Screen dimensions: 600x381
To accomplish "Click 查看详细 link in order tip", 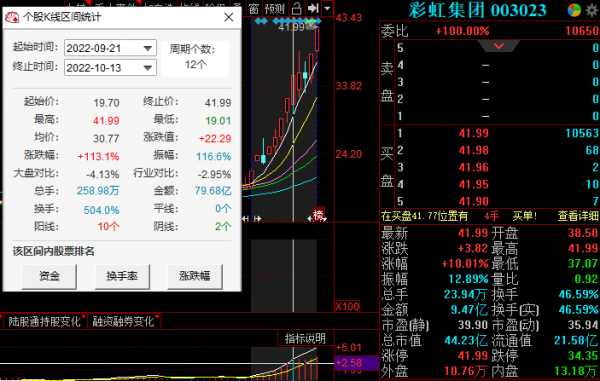I will [x=578, y=217].
